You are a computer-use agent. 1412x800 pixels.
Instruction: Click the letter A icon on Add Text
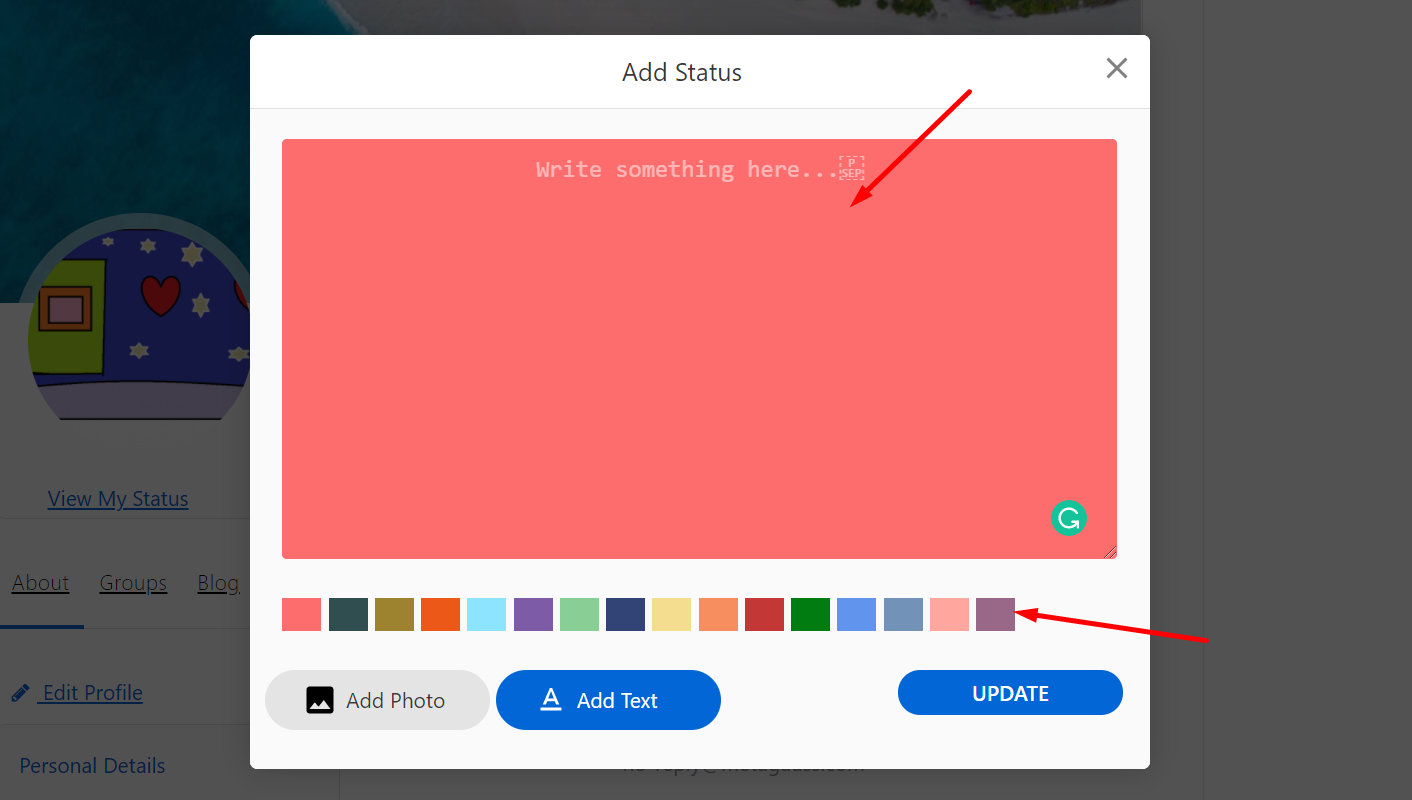coord(551,700)
